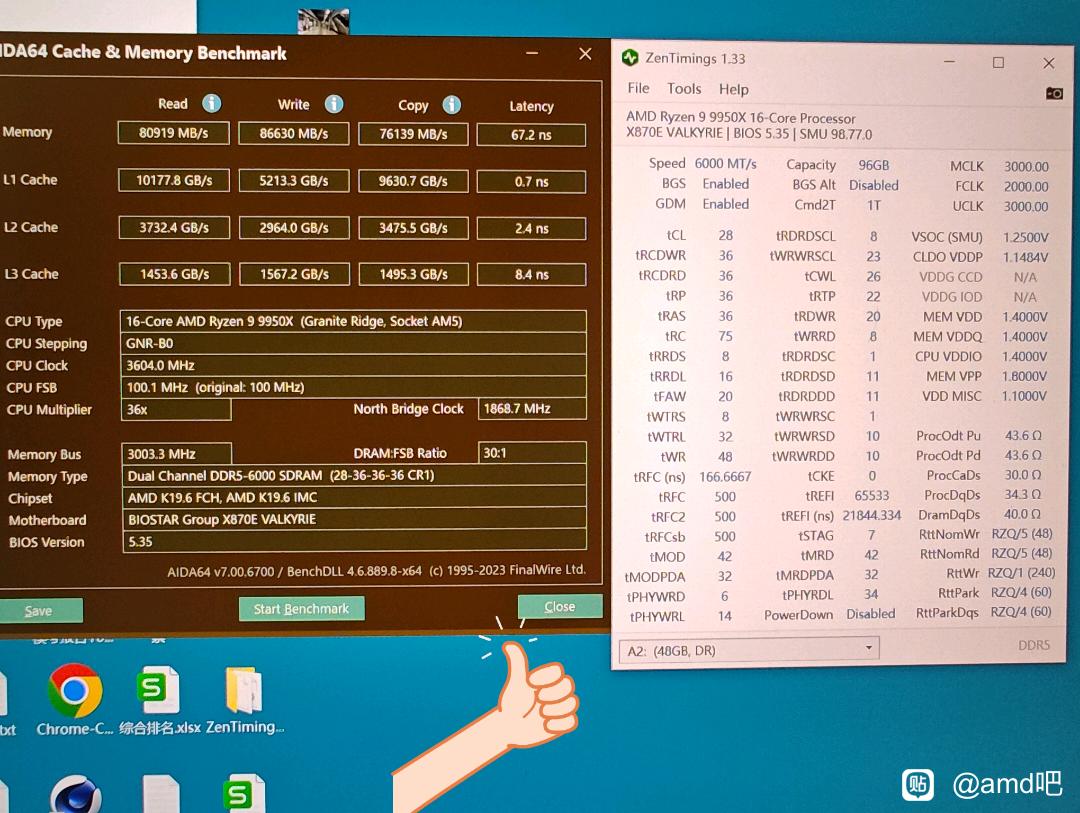Click L1 Cache read 10177.8 GB/s

174,181
